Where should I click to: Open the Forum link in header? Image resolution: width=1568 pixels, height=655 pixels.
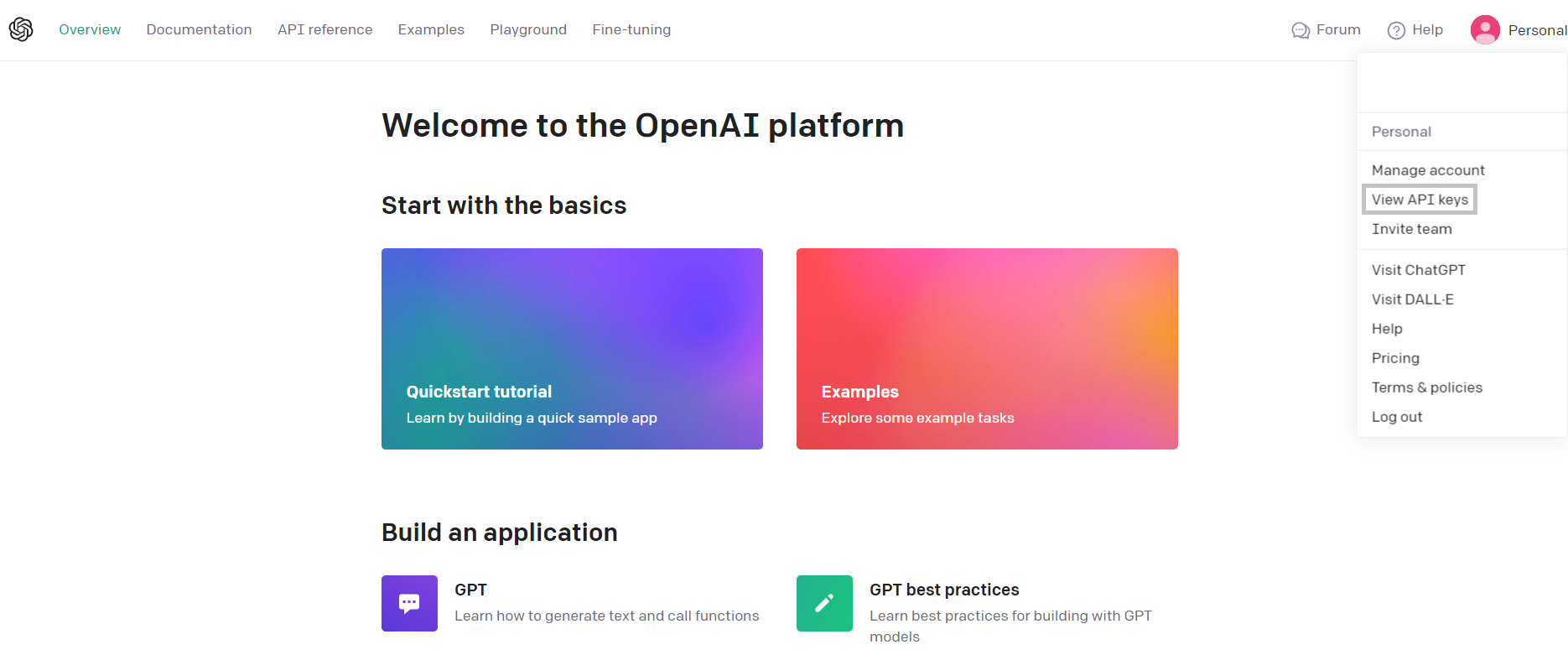coord(1338,29)
